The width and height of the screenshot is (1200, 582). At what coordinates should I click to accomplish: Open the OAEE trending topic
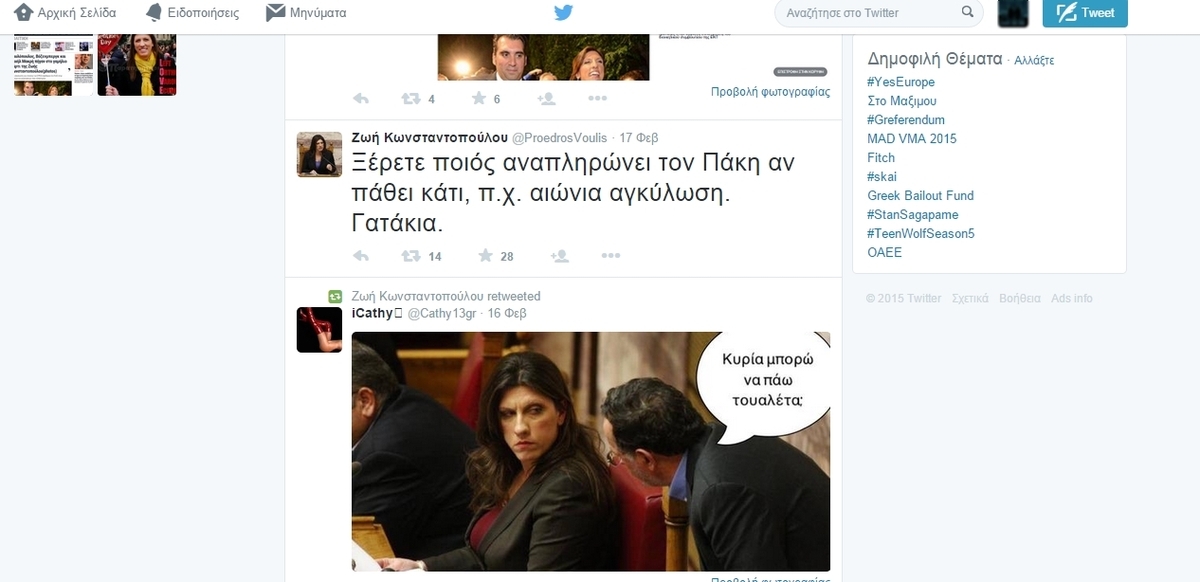884,253
